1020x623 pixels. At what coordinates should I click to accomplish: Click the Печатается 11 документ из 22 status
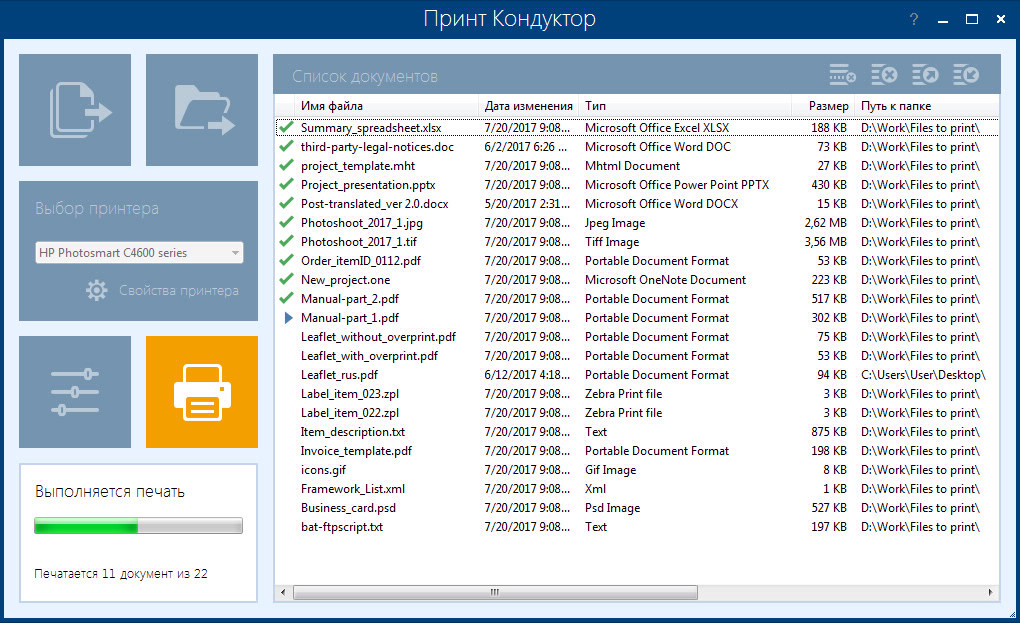pos(121,574)
